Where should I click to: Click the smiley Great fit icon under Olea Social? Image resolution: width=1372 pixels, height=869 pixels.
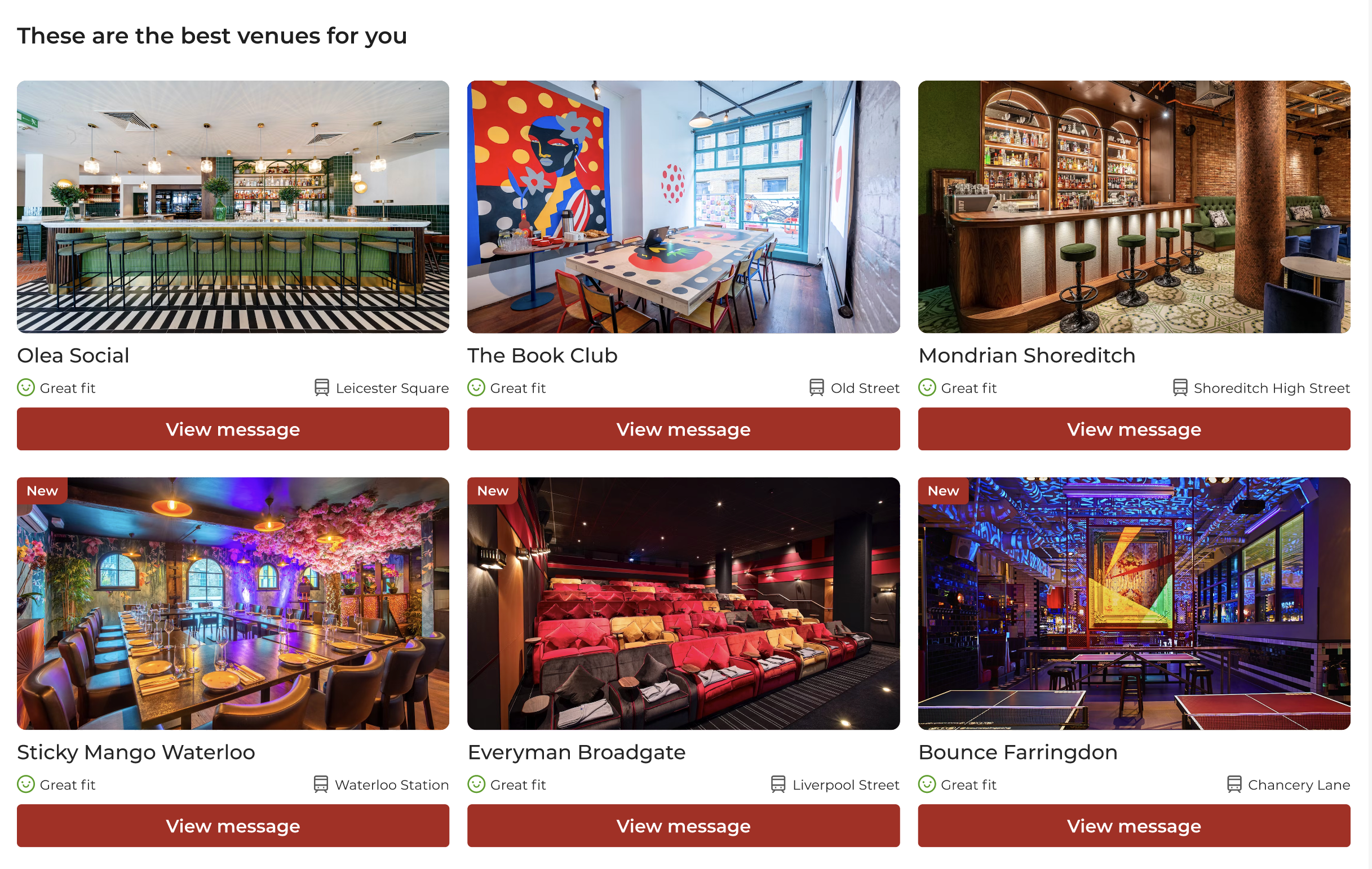point(25,388)
